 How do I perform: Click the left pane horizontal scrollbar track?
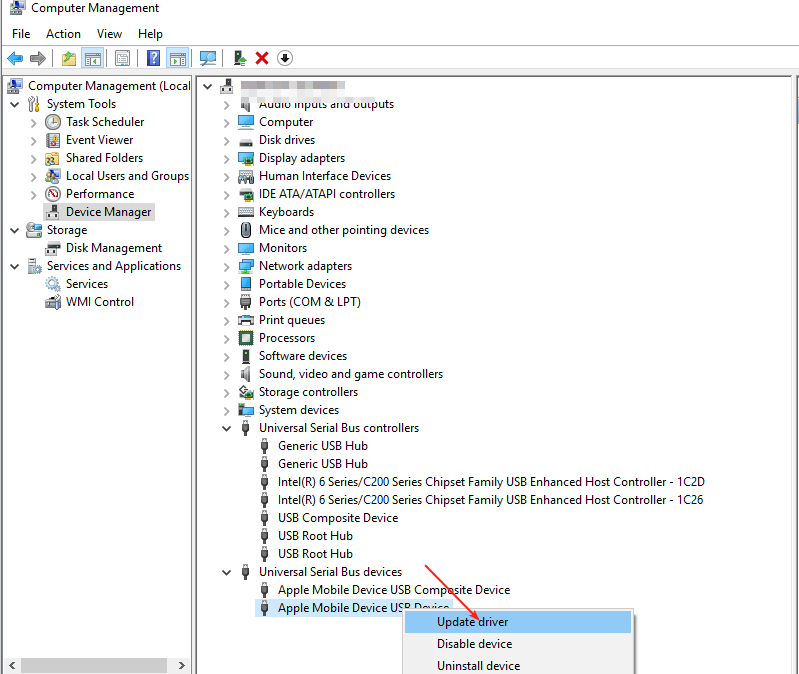point(94,665)
